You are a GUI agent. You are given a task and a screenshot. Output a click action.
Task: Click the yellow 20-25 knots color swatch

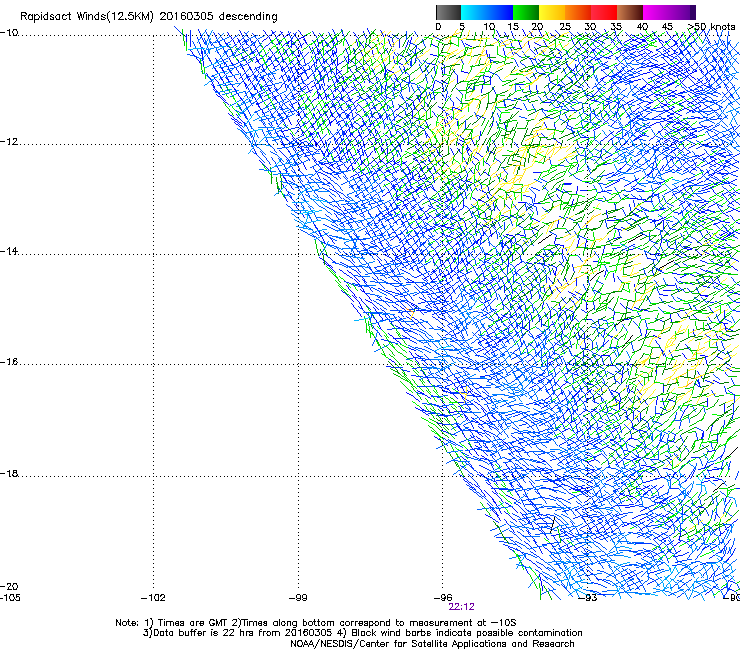click(x=552, y=12)
